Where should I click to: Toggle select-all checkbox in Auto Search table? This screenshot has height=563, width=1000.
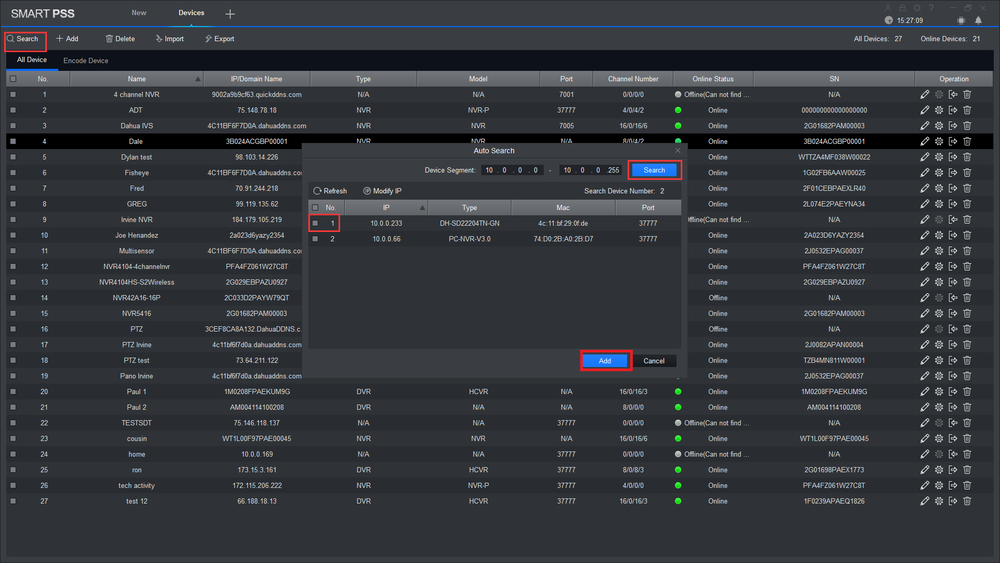316,208
